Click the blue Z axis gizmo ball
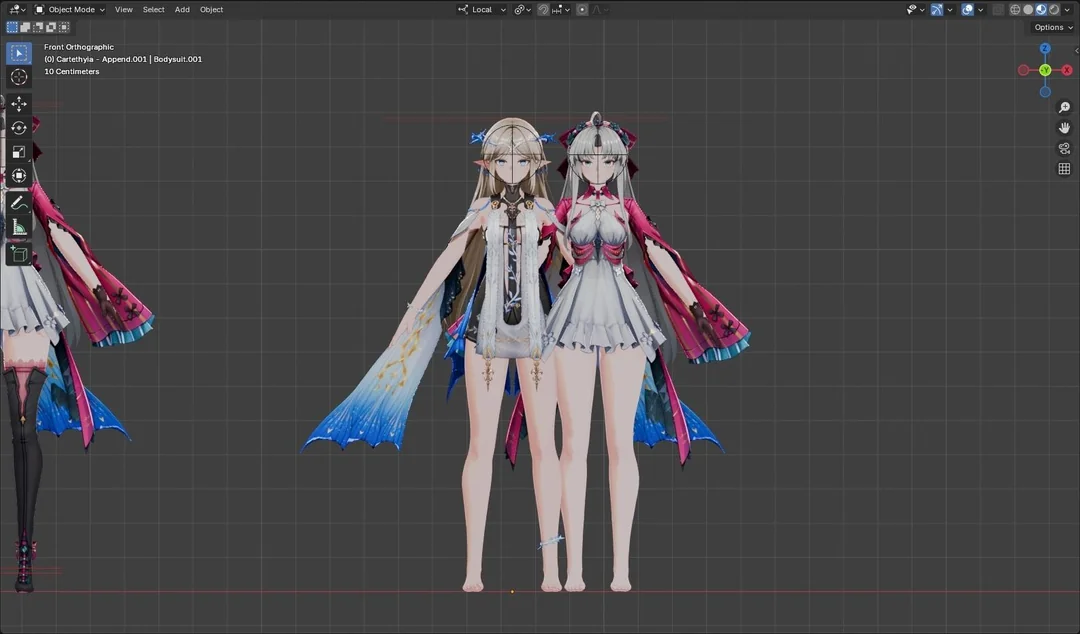Screen dimensions: 1080x634 (1045, 48)
